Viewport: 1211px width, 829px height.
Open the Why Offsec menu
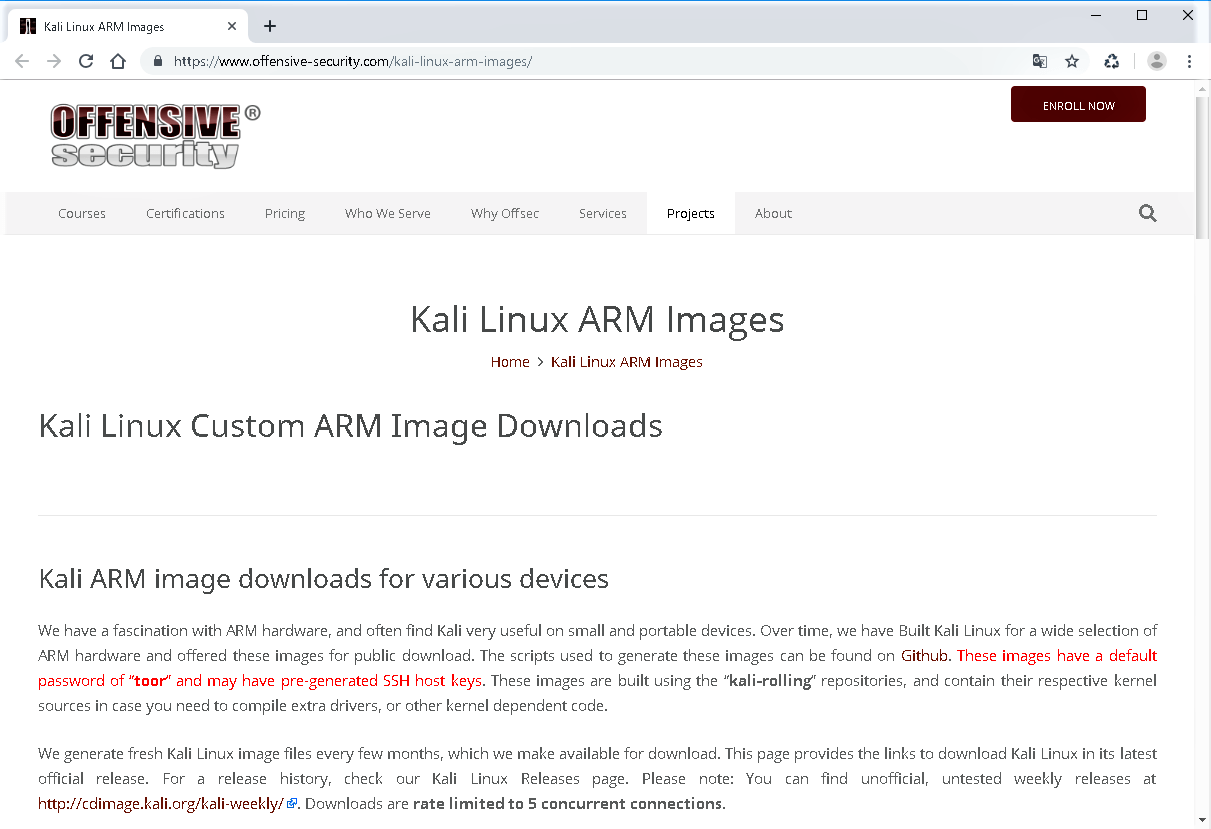coord(505,213)
